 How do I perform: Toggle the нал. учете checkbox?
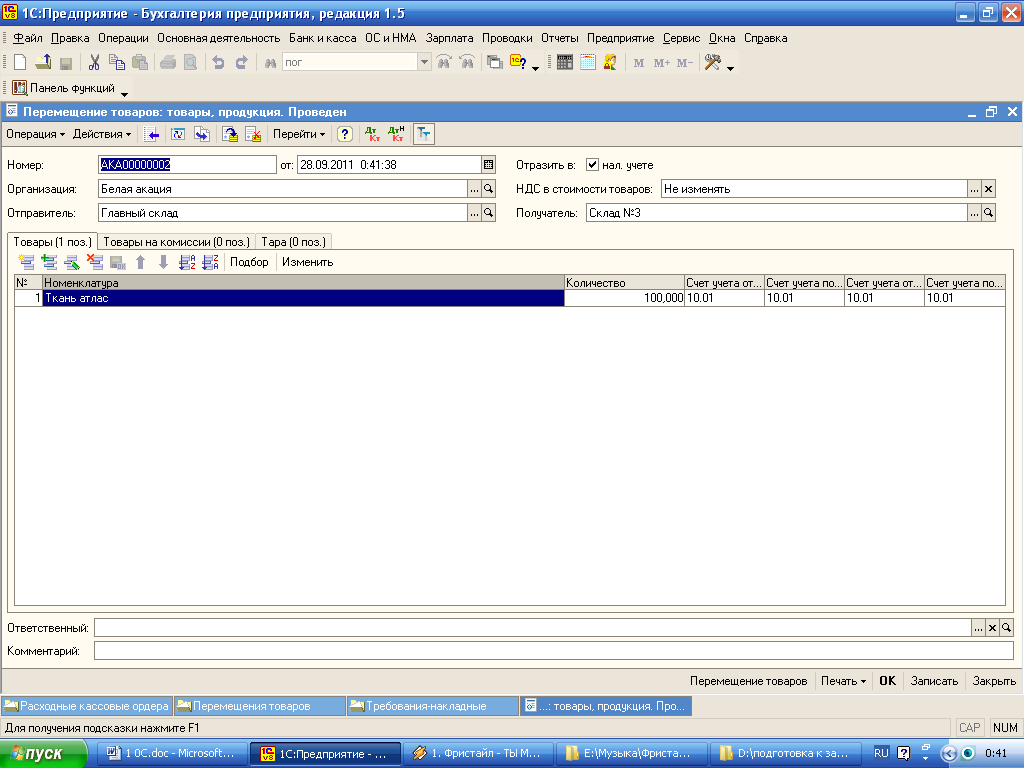(x=592, y=165)
